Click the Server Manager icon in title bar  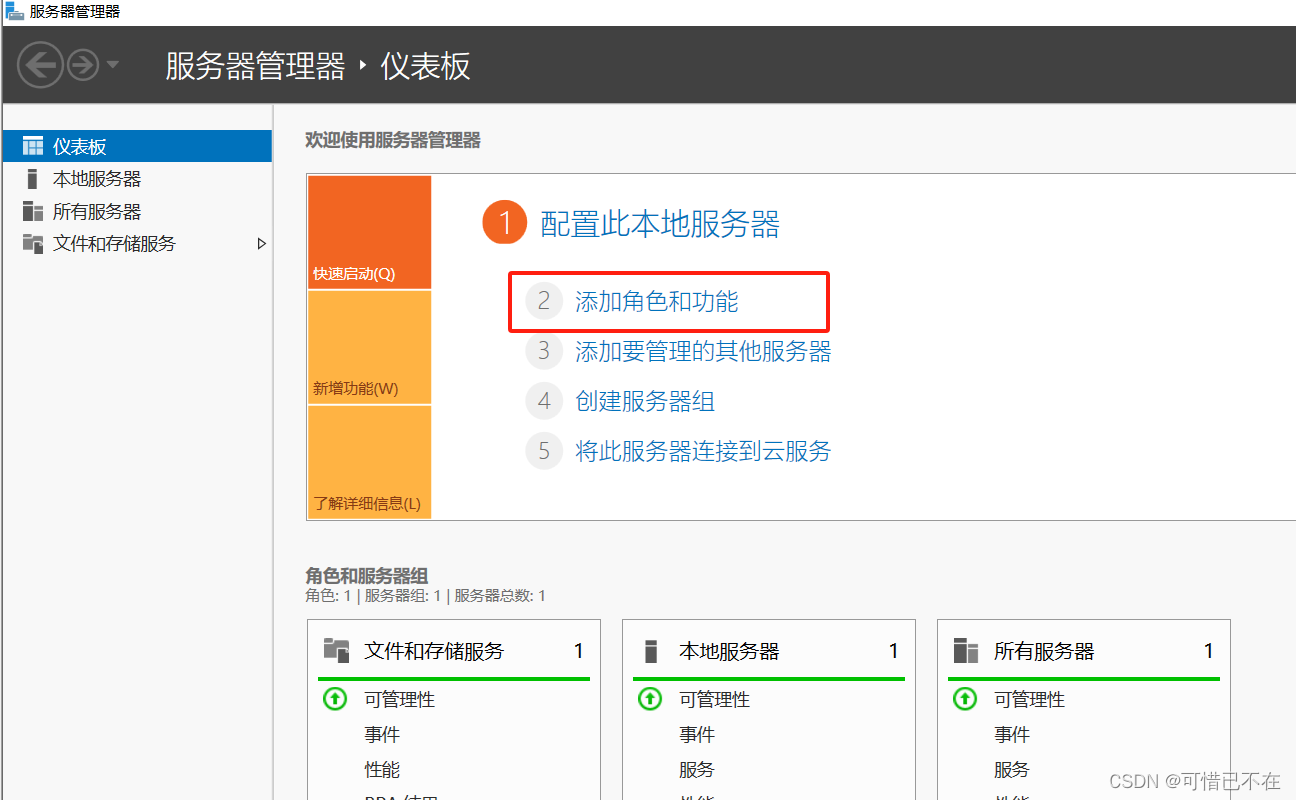click(14, 11)
